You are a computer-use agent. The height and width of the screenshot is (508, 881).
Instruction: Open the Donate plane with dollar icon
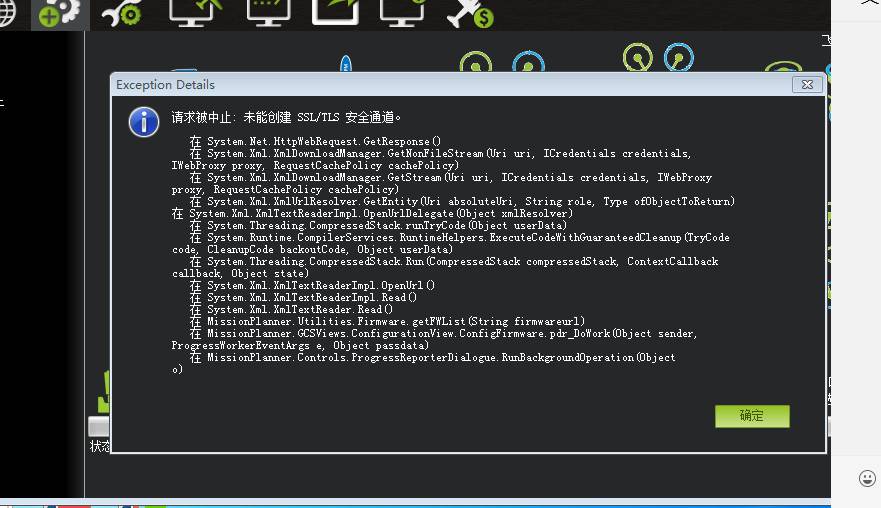471,13
